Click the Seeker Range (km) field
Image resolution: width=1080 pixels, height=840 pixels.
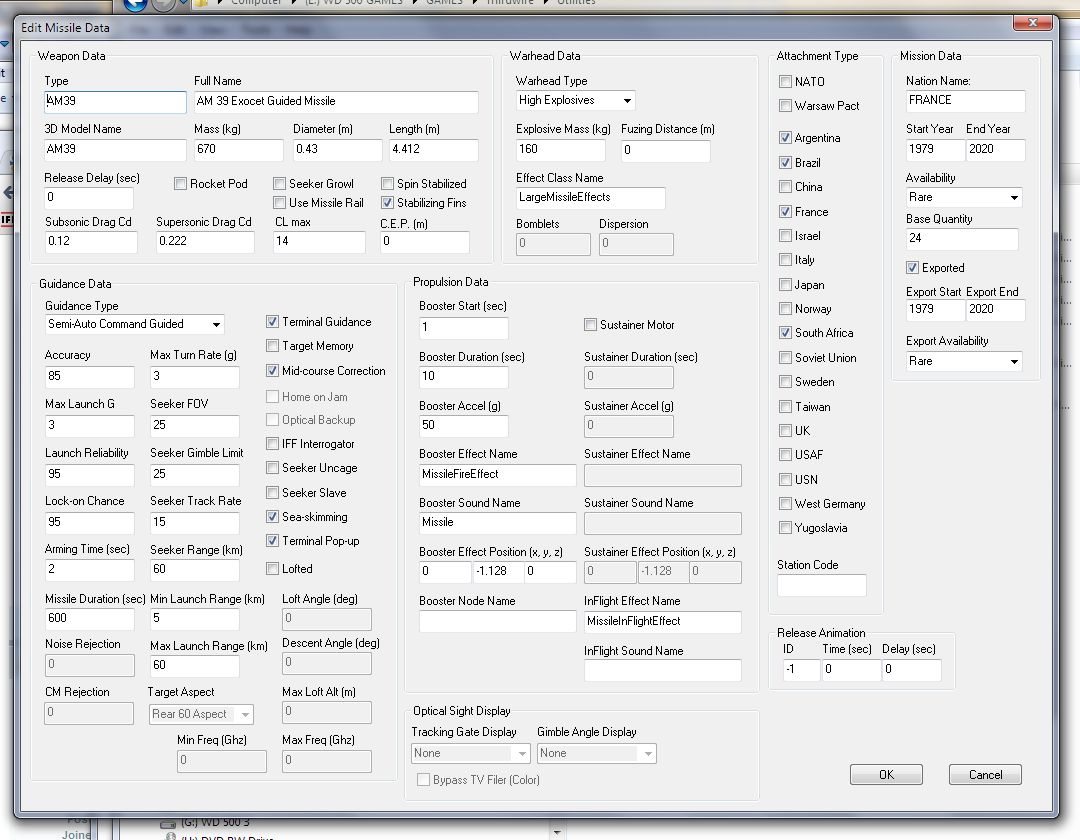(195, 569)
